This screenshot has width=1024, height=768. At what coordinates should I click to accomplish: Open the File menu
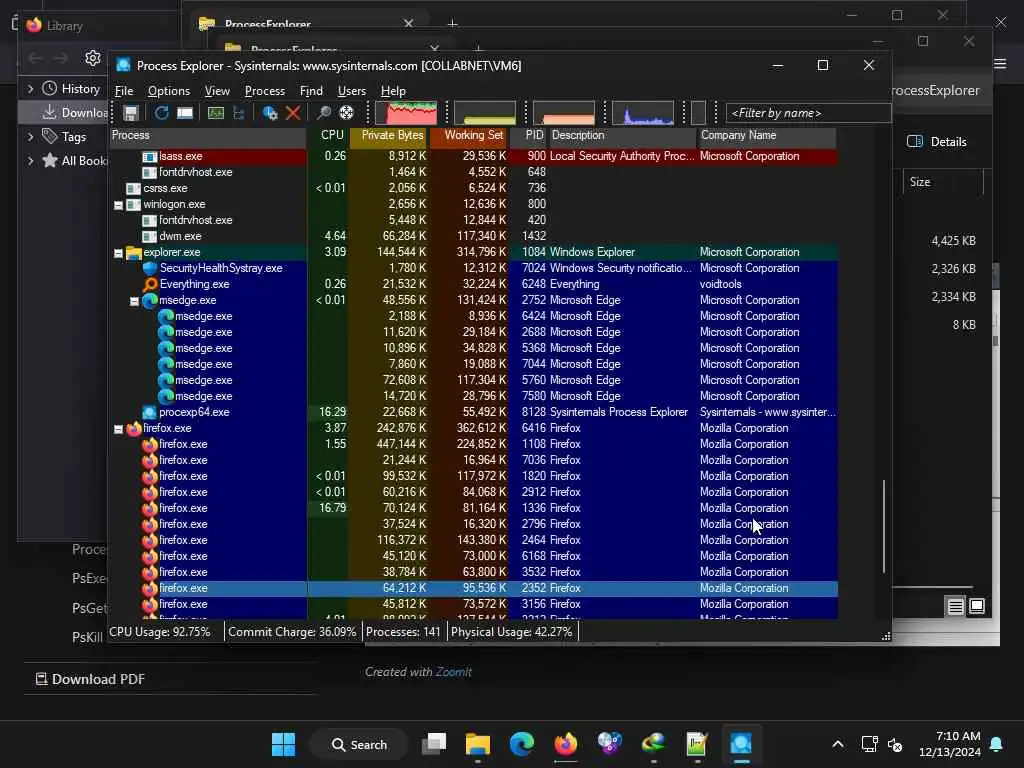(x=124, y=91)
